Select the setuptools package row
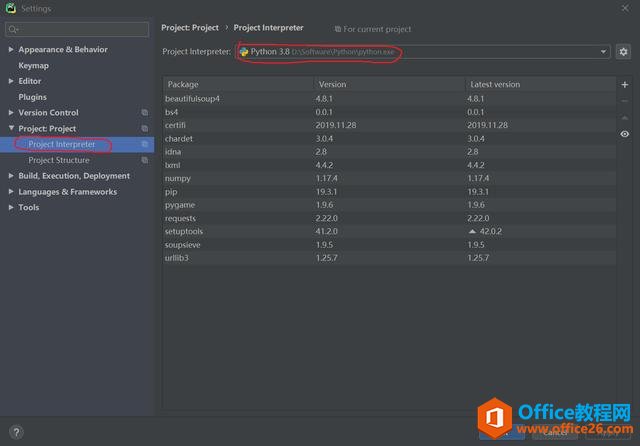Viewport: 640px width, 446px height. tap(389, 231)
